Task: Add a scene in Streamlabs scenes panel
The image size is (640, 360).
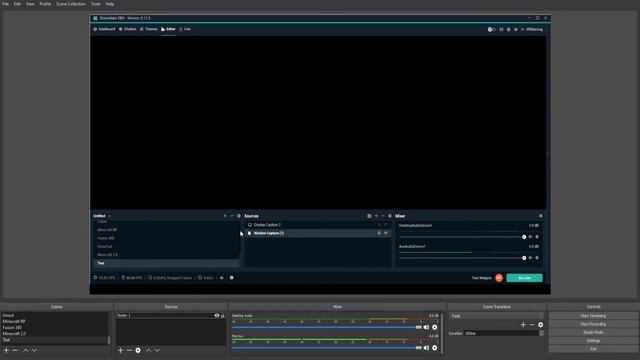Action: [225, 216]
